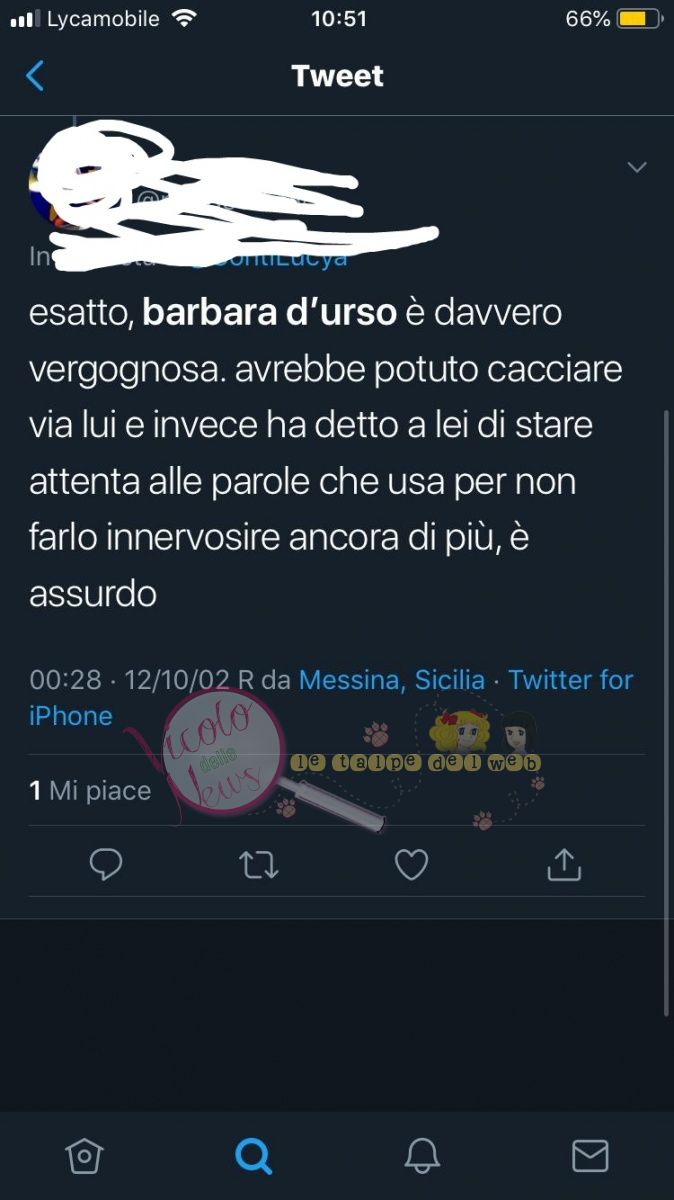The image size is (674, 1200).
Task: Switch to the Search tab
Action: 253,1156
